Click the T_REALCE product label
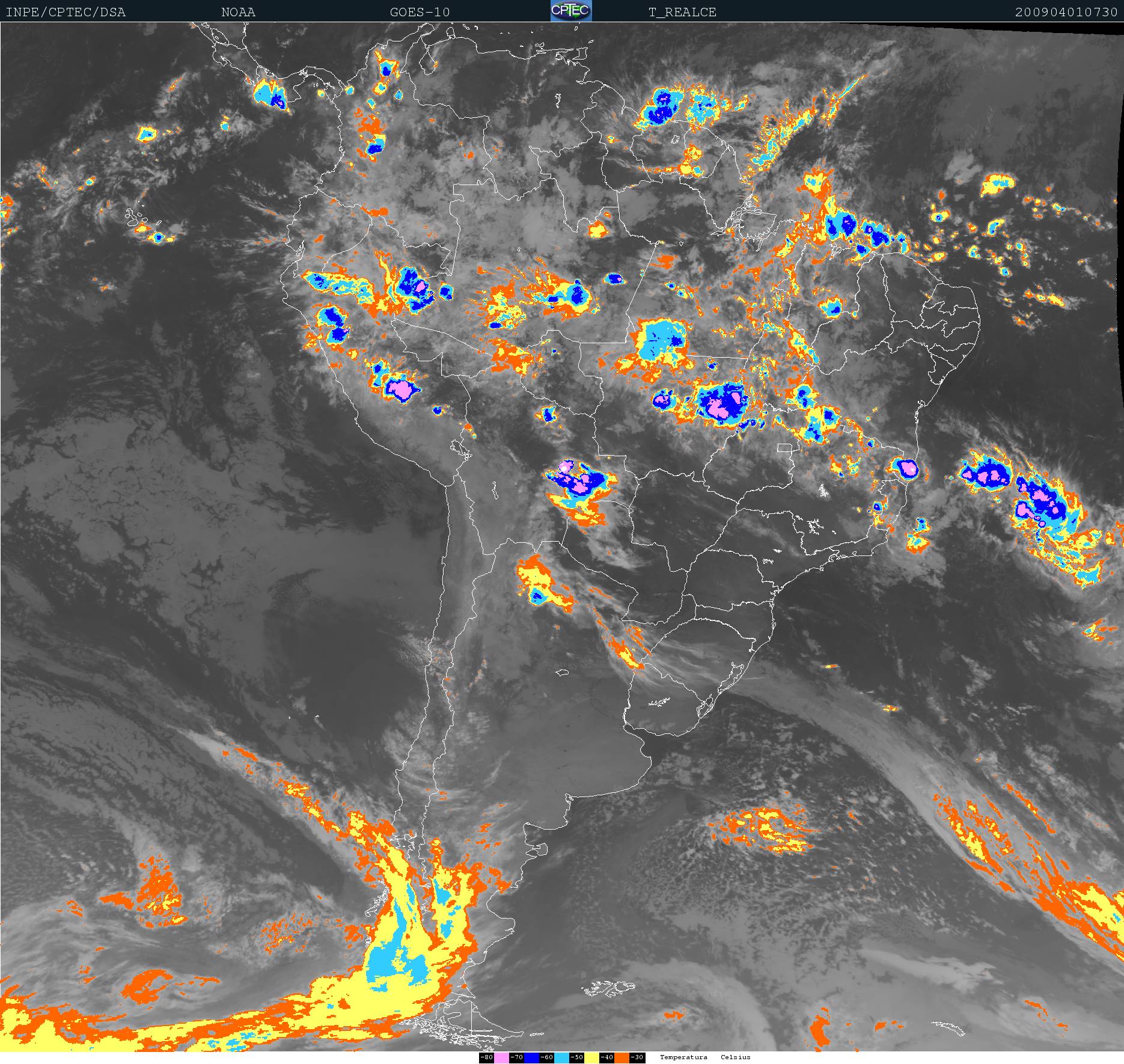This screenshot has height=1064, width=1124. [682, 13]
